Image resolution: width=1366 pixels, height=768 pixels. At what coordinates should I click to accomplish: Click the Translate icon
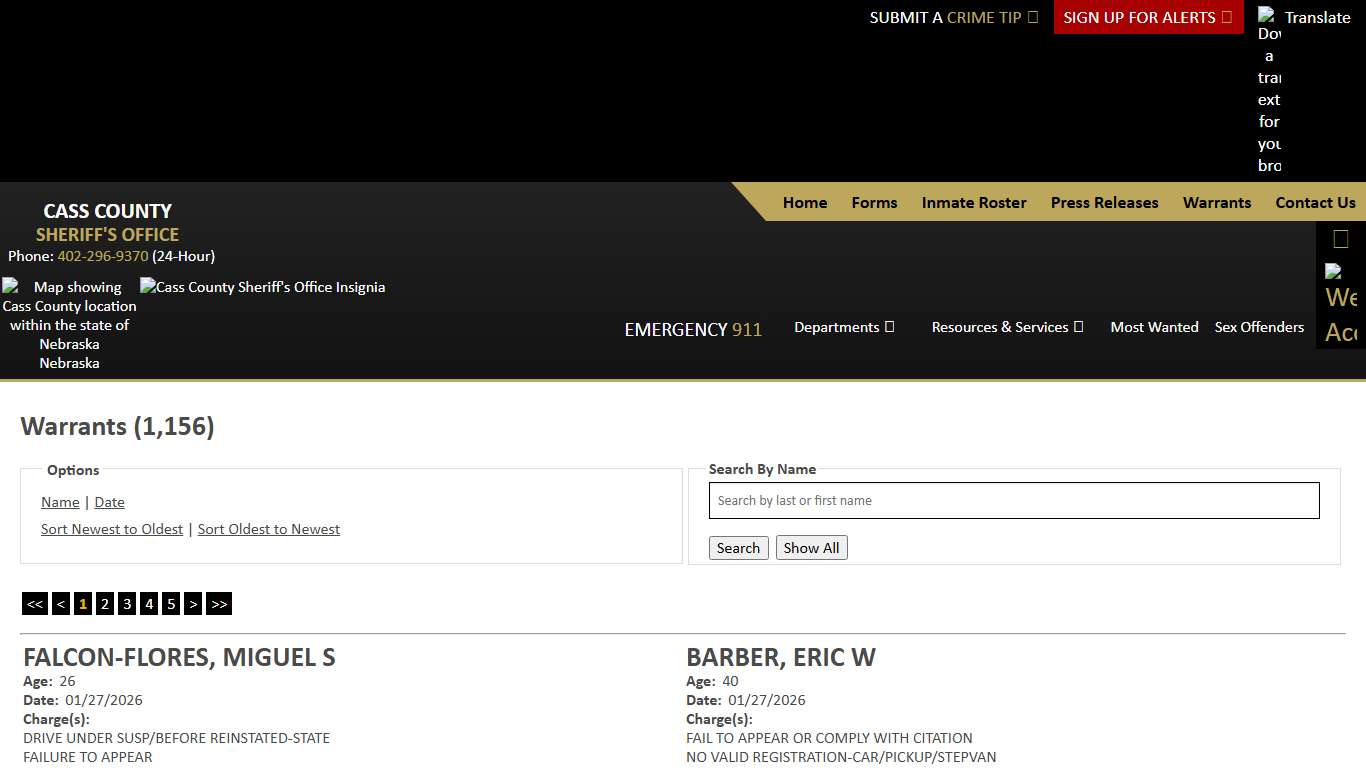coord(1267,17)
